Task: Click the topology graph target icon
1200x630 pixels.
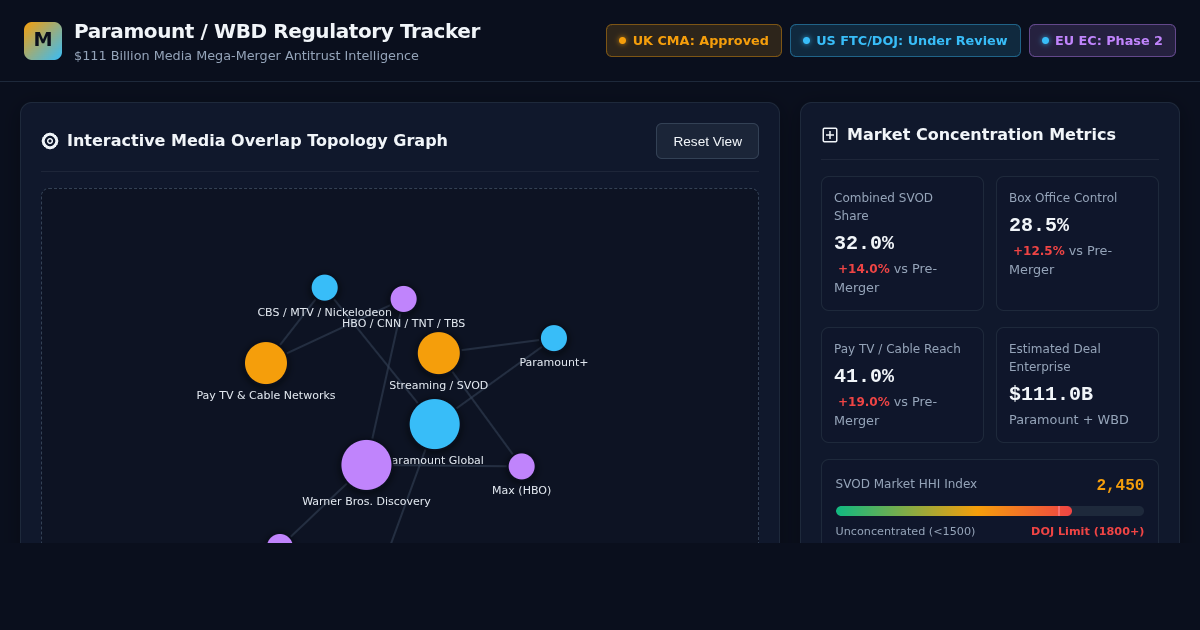Action: coord(50,141)
